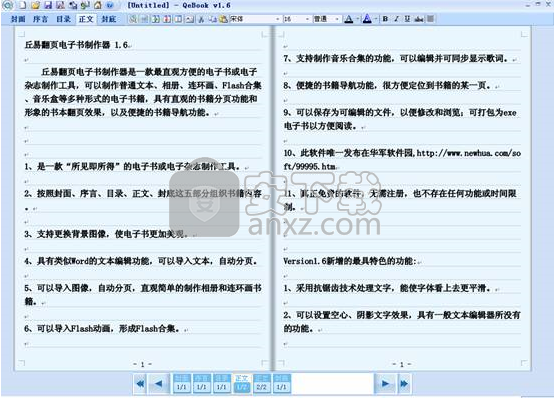Switch to the 序言 preface tab
The width and height of the screenshot is (554, 398).
pos(41,19)
